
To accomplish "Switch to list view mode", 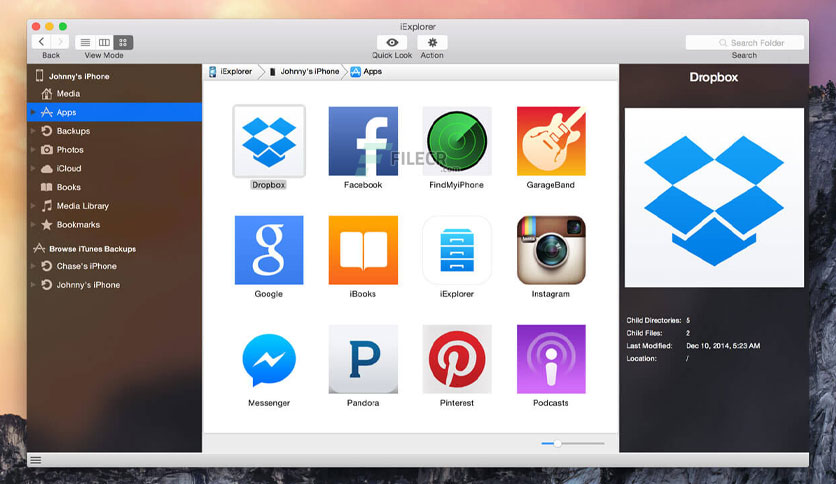I will (x=85, y=42).
